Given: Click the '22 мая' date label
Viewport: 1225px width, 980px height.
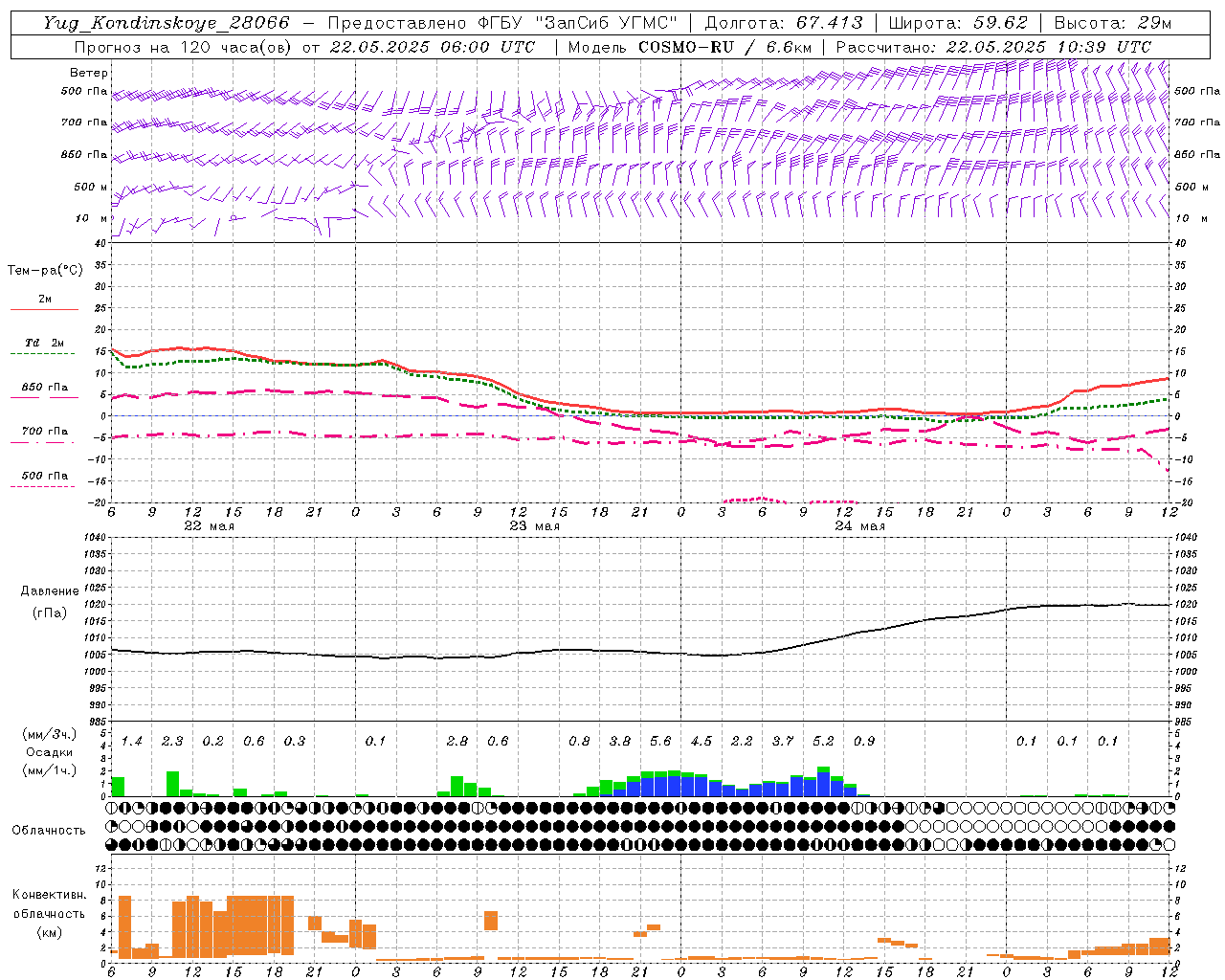Looking at the screenshot, I should [x=209, y=526].
